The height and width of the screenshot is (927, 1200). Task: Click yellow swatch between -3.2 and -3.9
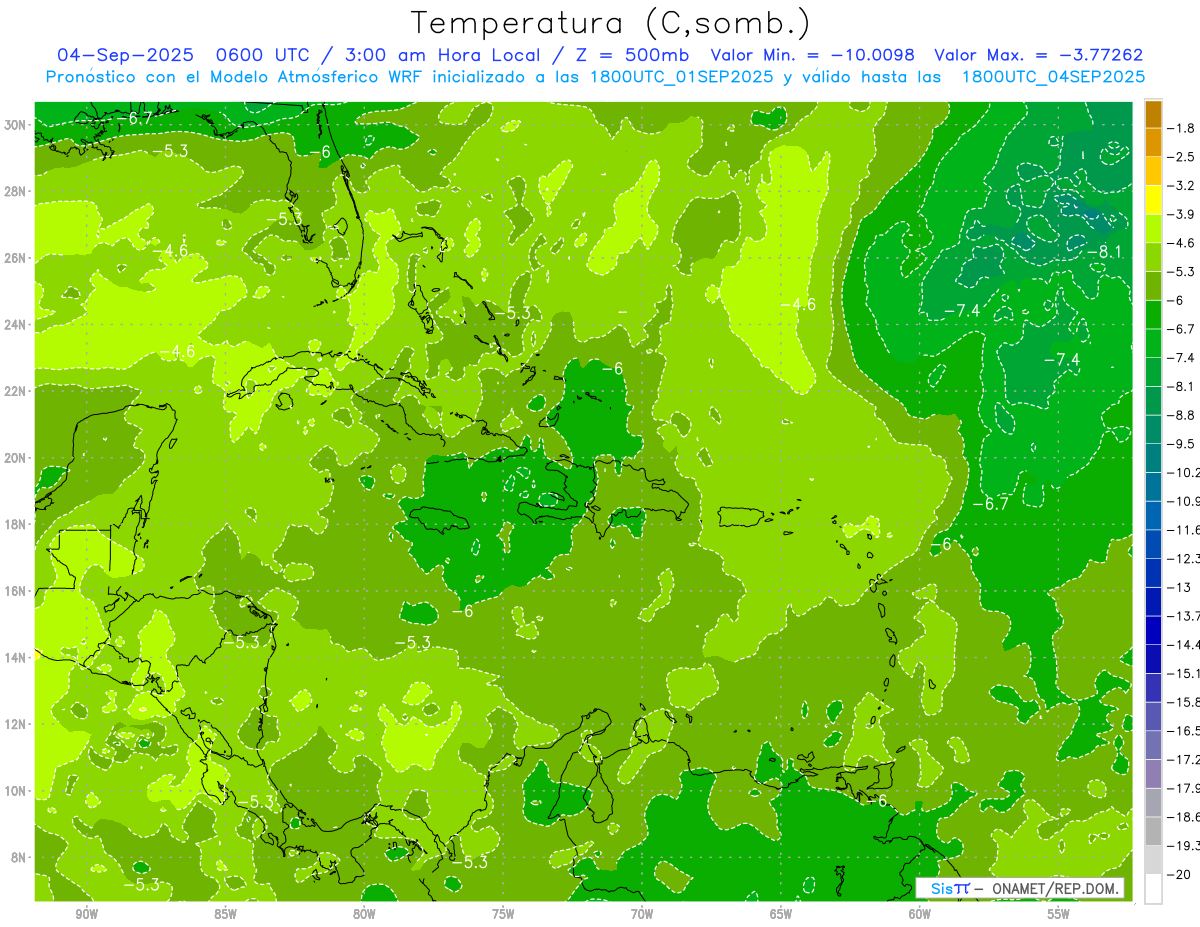(x=1153, y=200)
